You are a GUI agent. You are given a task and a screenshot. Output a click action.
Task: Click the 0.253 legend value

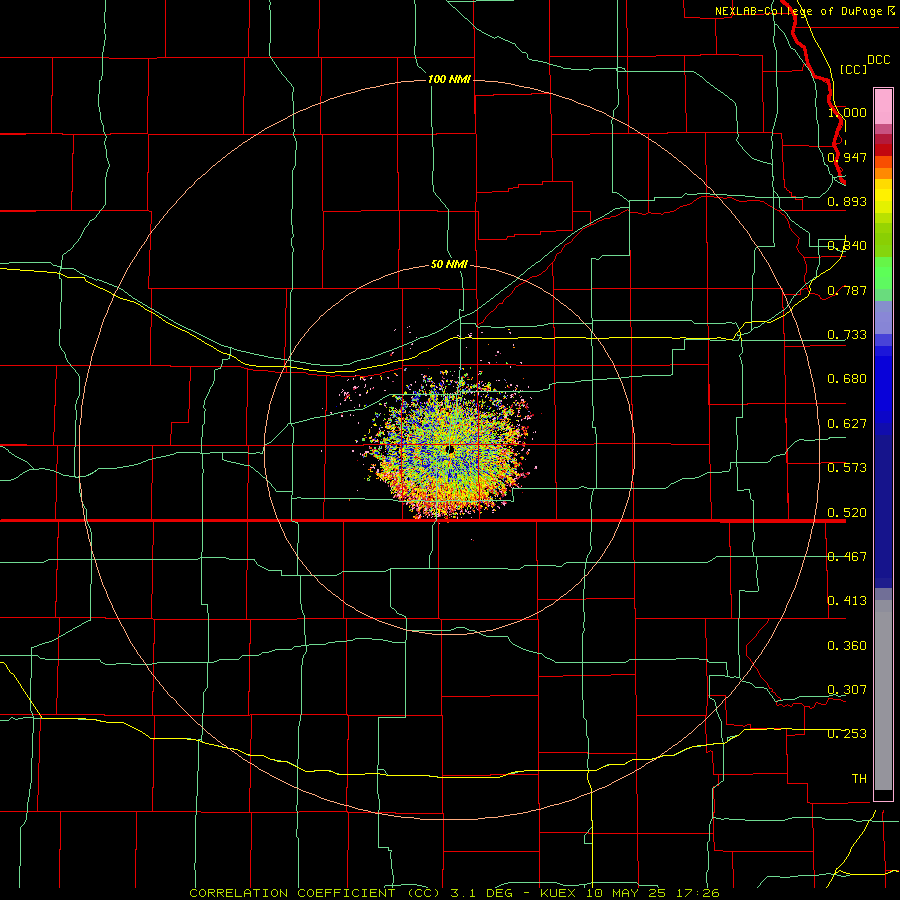tap(847, 734)
